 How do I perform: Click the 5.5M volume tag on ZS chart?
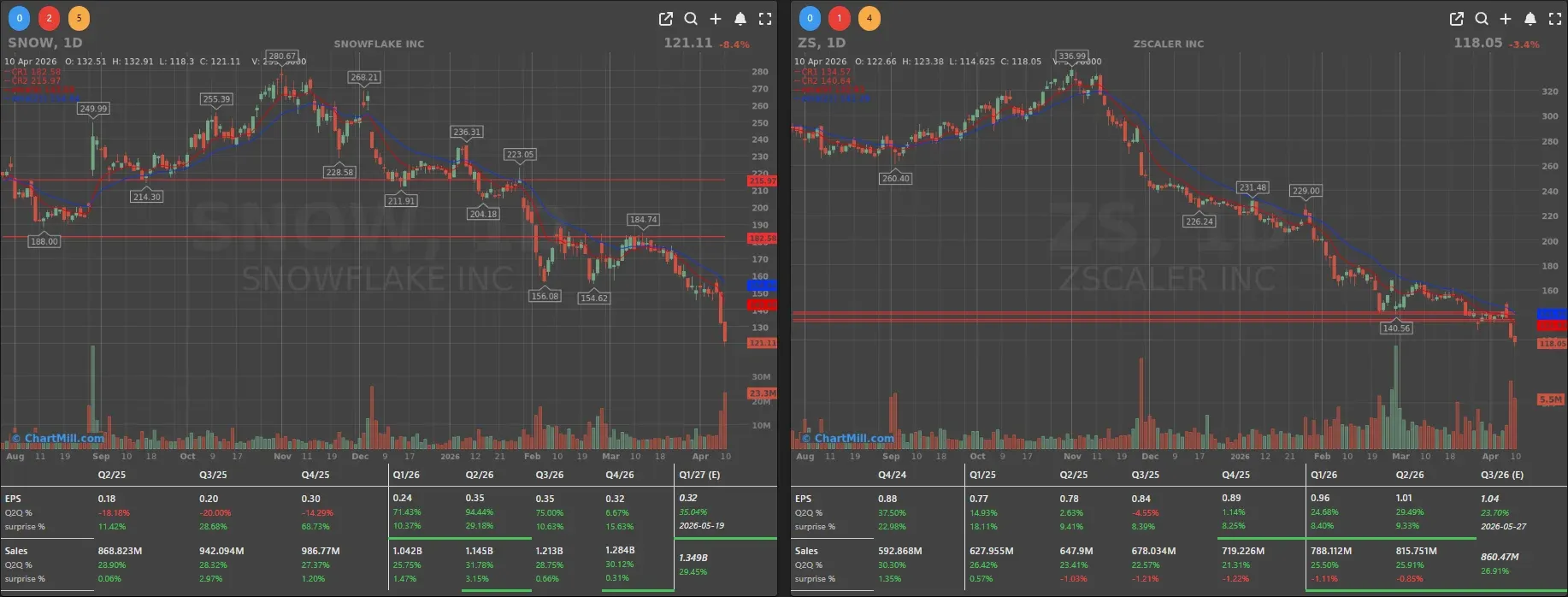[x=1550, y=399]
